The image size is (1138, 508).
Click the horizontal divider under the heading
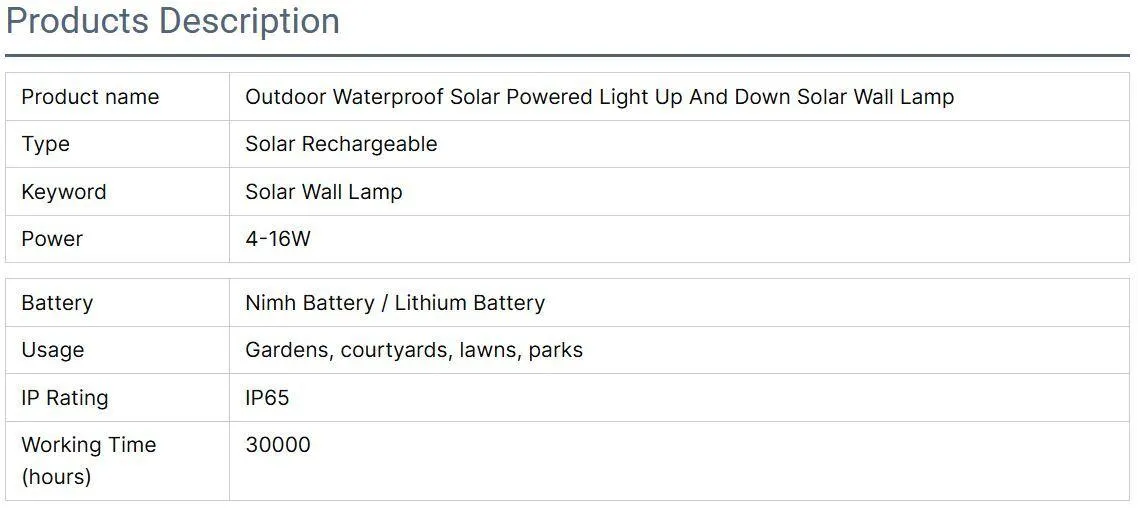click(568, 55)
